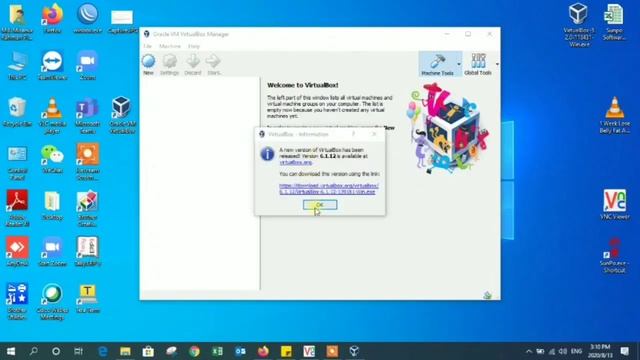Open the taskbar clock and date
This screenshot has height=360, width=640.
pos(600,351)
